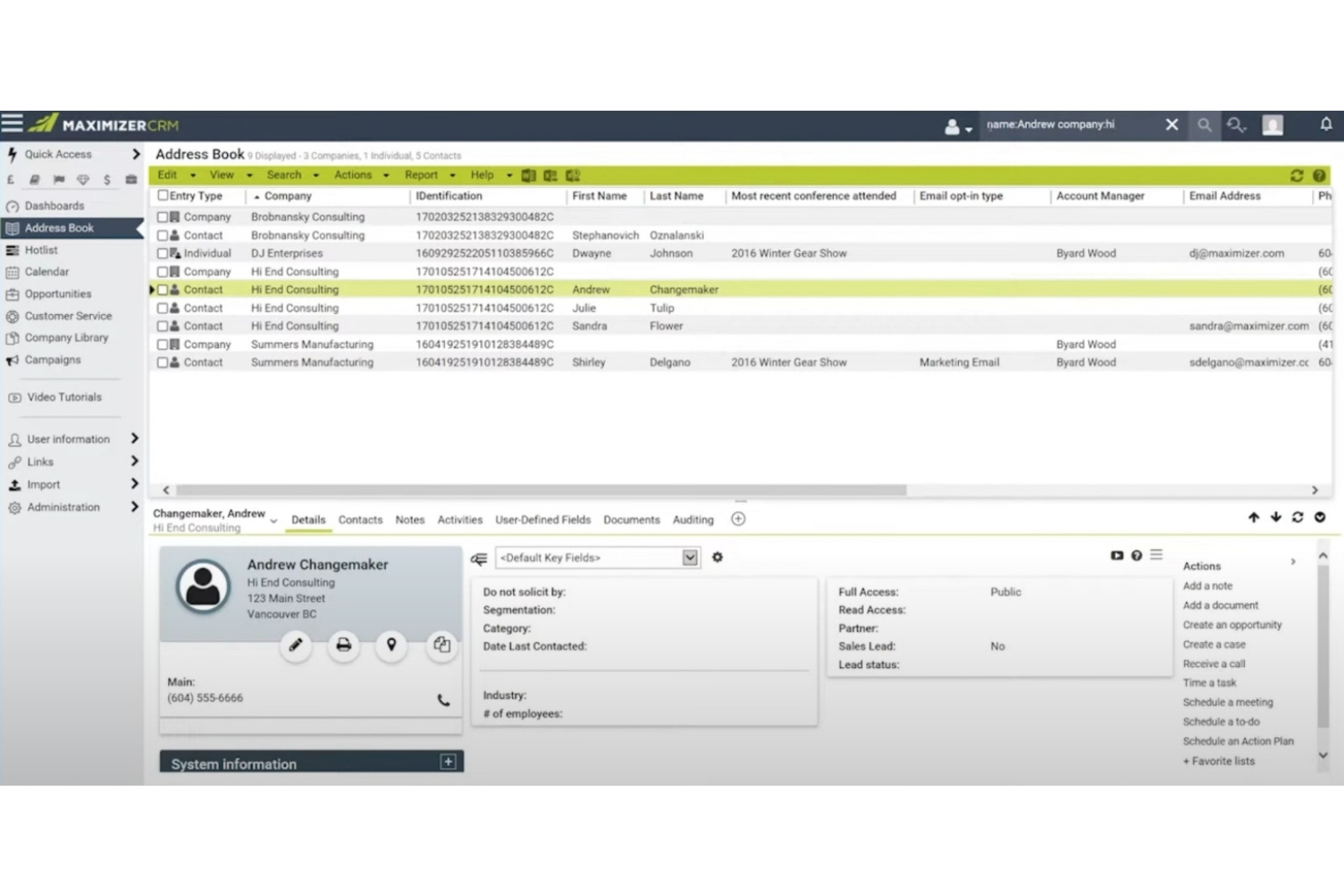Check the Shirley Delgano row checkbox

163,362
